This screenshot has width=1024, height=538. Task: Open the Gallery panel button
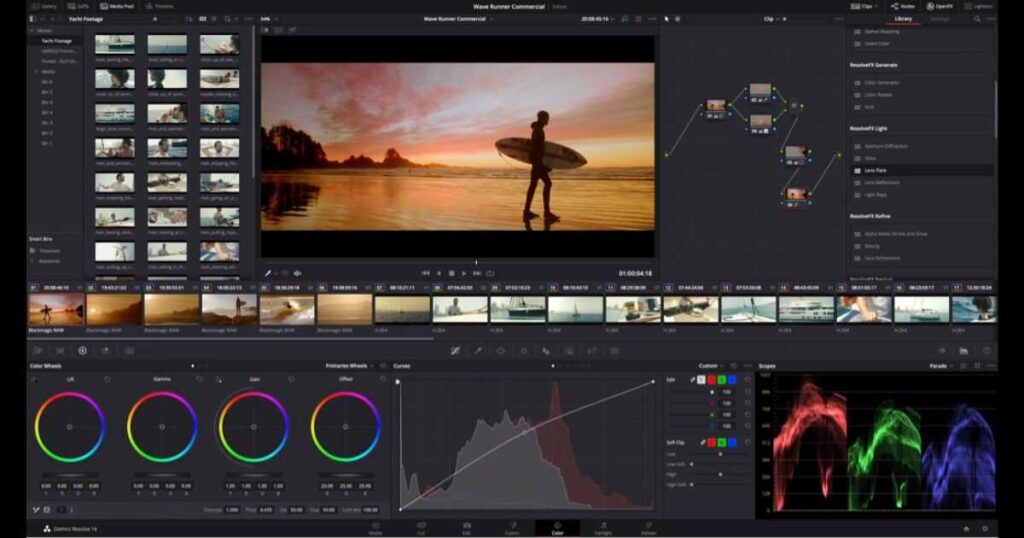[44, 6]
